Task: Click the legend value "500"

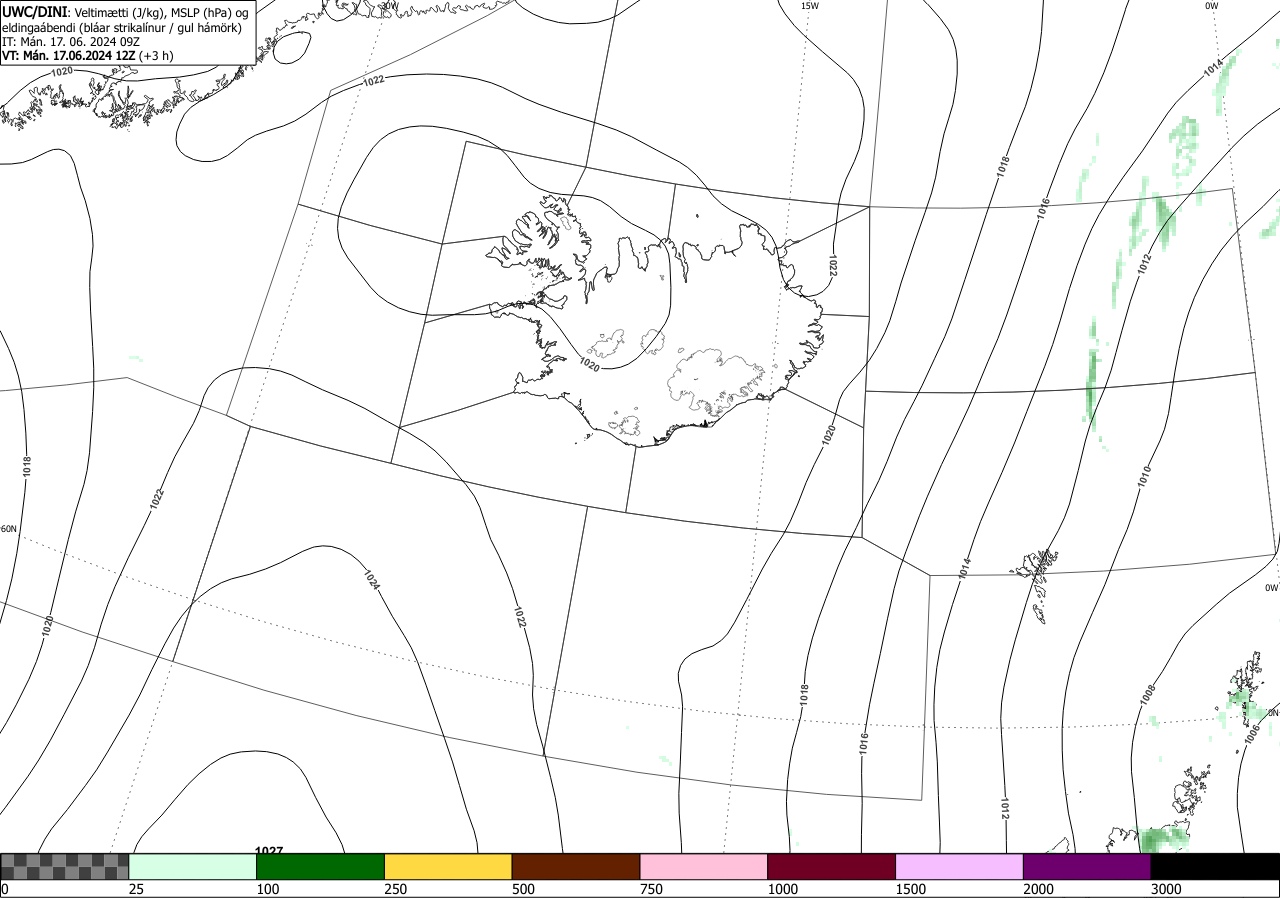Action: pos(523,889)
